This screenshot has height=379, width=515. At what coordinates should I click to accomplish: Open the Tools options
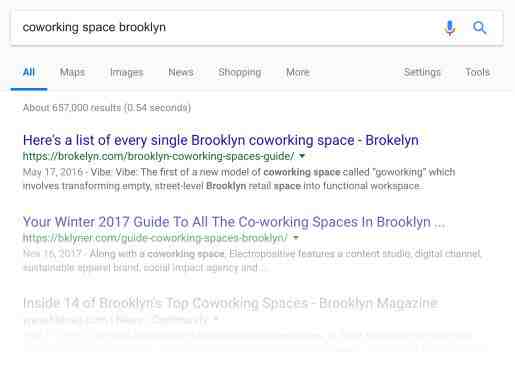click(x=478, y=72)
